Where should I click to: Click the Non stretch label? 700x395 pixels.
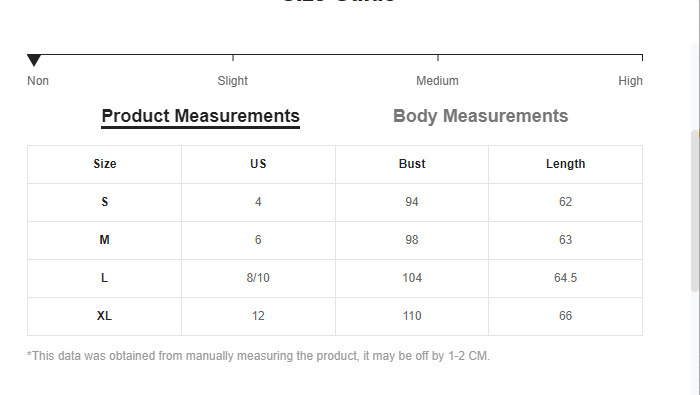[x=38, y=81]
